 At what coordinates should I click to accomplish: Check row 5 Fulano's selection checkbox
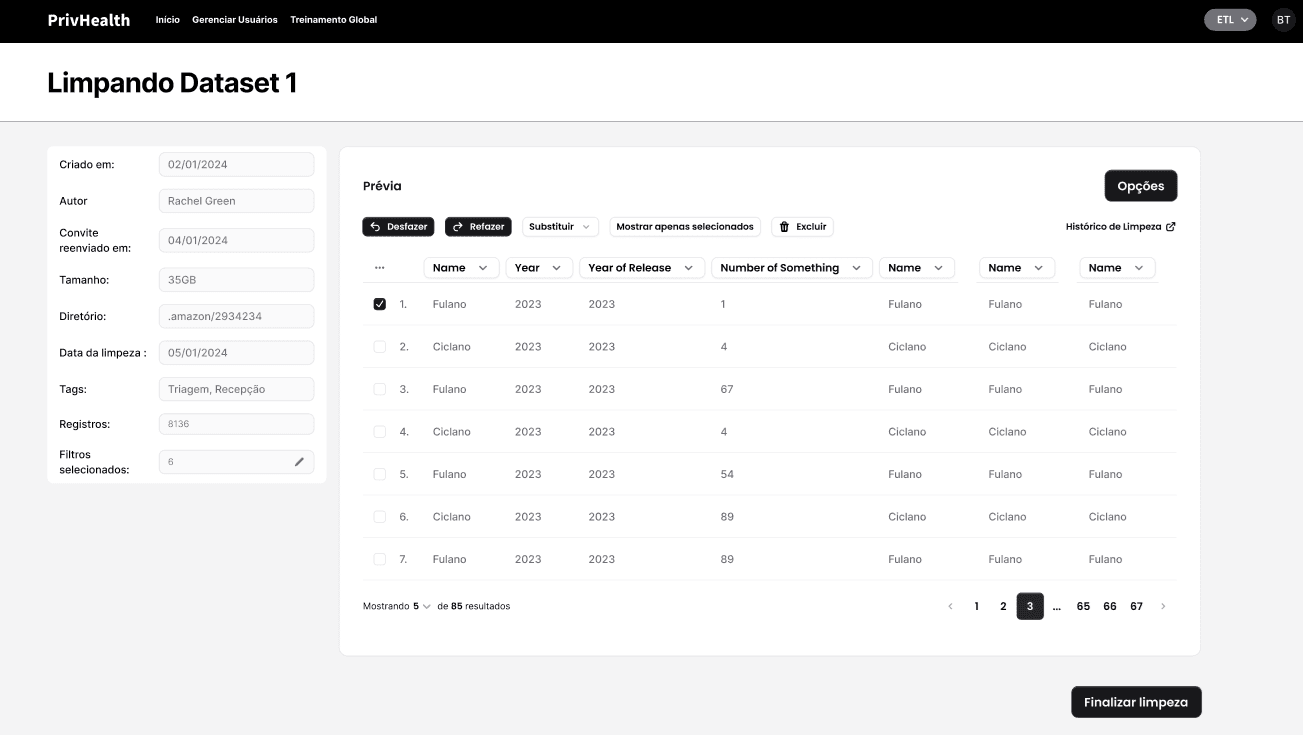tap(380, 473)
